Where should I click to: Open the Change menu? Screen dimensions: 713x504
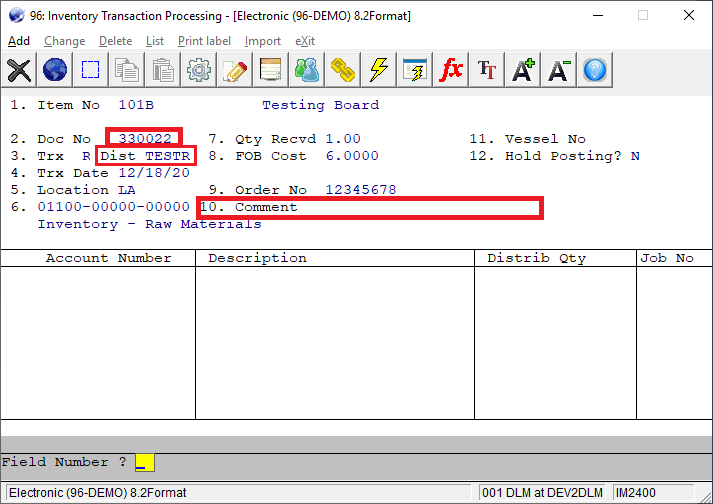[65, 41]
